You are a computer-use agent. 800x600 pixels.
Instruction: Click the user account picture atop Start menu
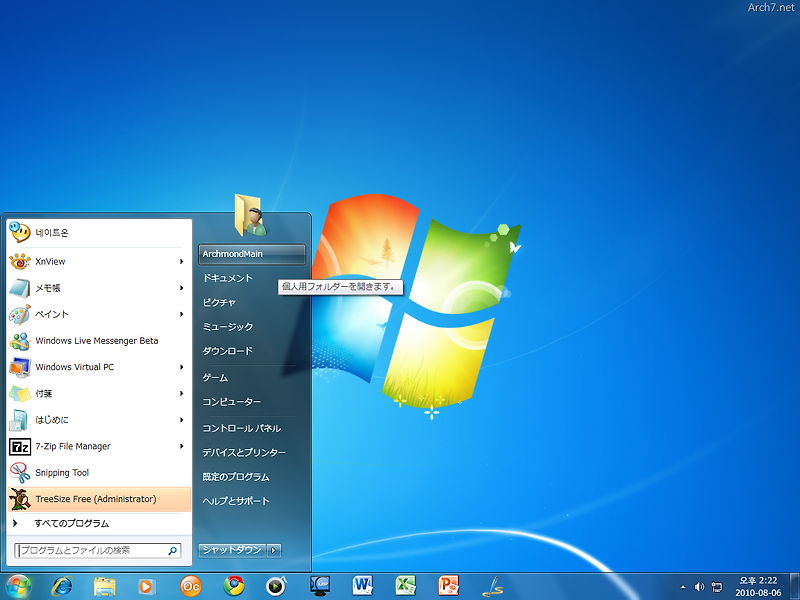pyautogui.click(x=251, y=215)
